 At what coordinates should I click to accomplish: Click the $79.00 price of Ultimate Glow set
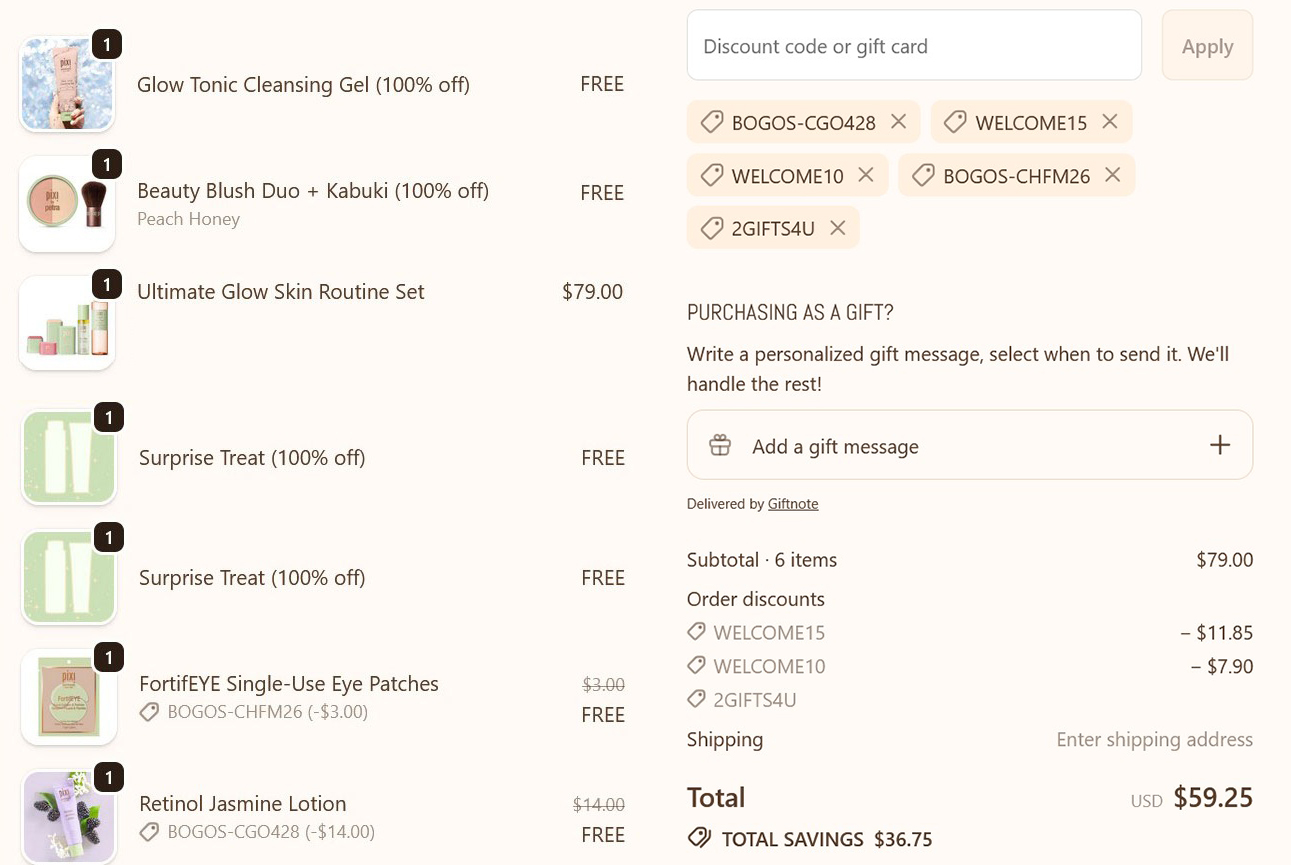(592, 291)
